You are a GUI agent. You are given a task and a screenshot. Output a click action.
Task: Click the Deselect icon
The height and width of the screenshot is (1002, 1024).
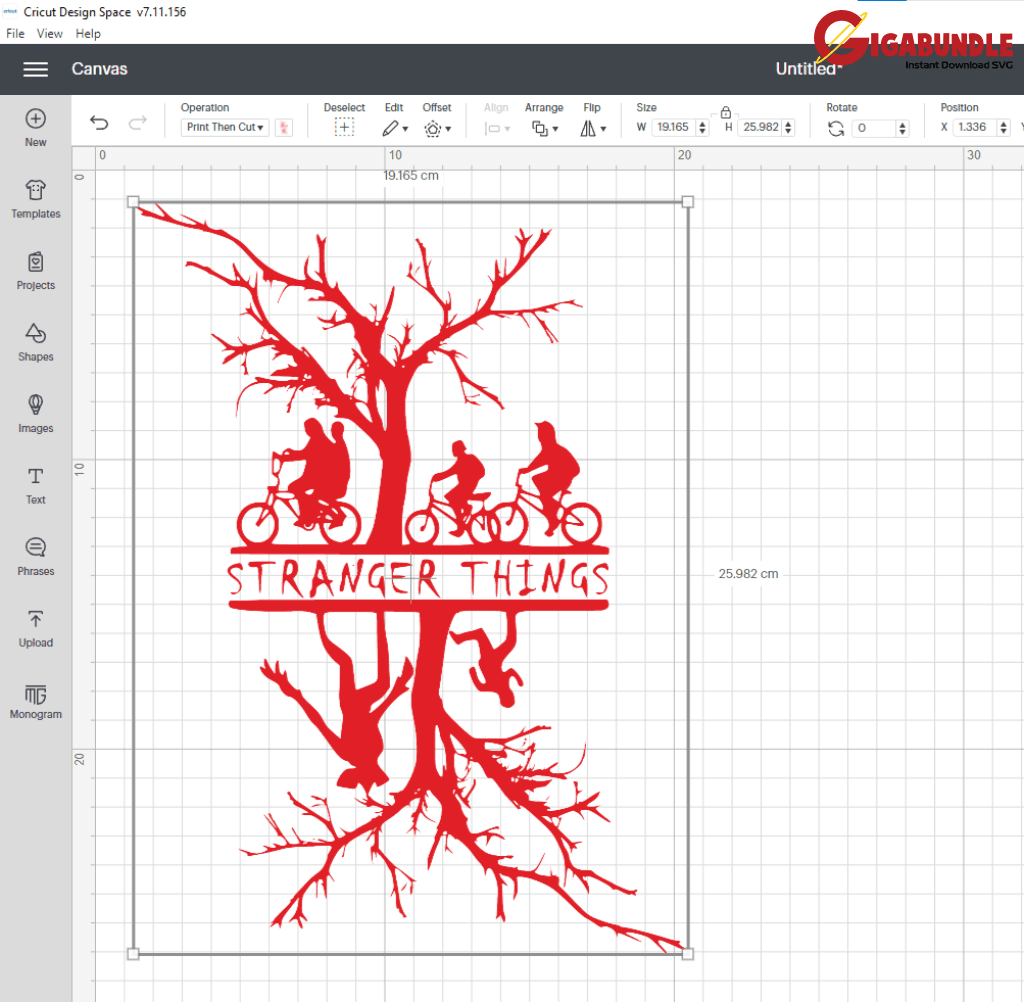coord(344,128)
